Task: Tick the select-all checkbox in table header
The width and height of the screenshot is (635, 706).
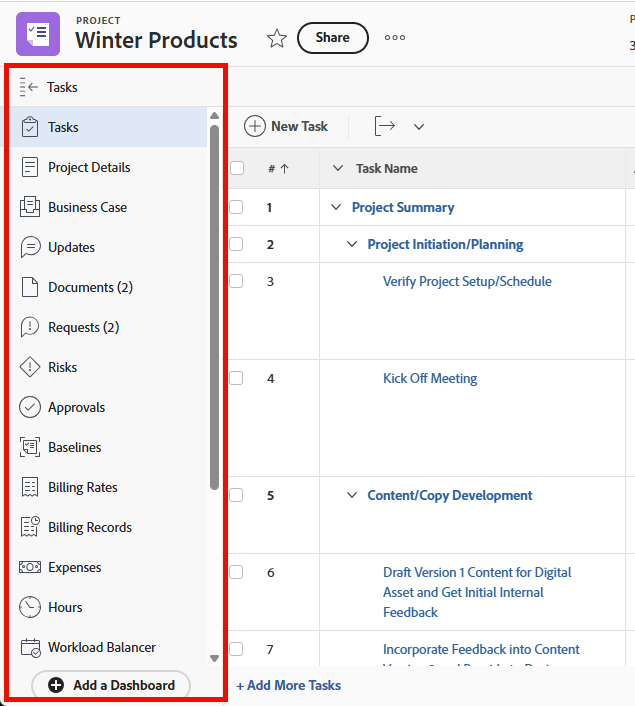Action: tap(237, 168)
